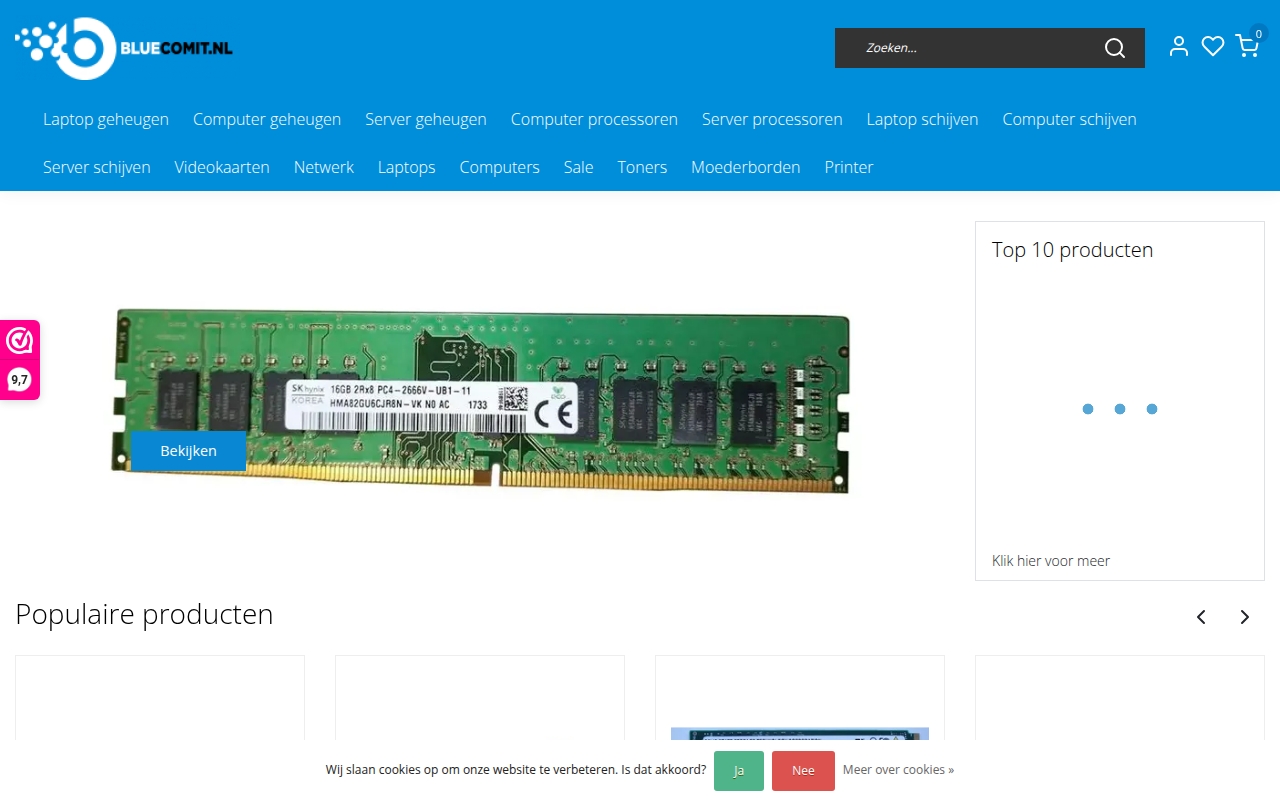1280x800 pixels.
Task: Open Moederborden menu item
Action: (746, 167)
